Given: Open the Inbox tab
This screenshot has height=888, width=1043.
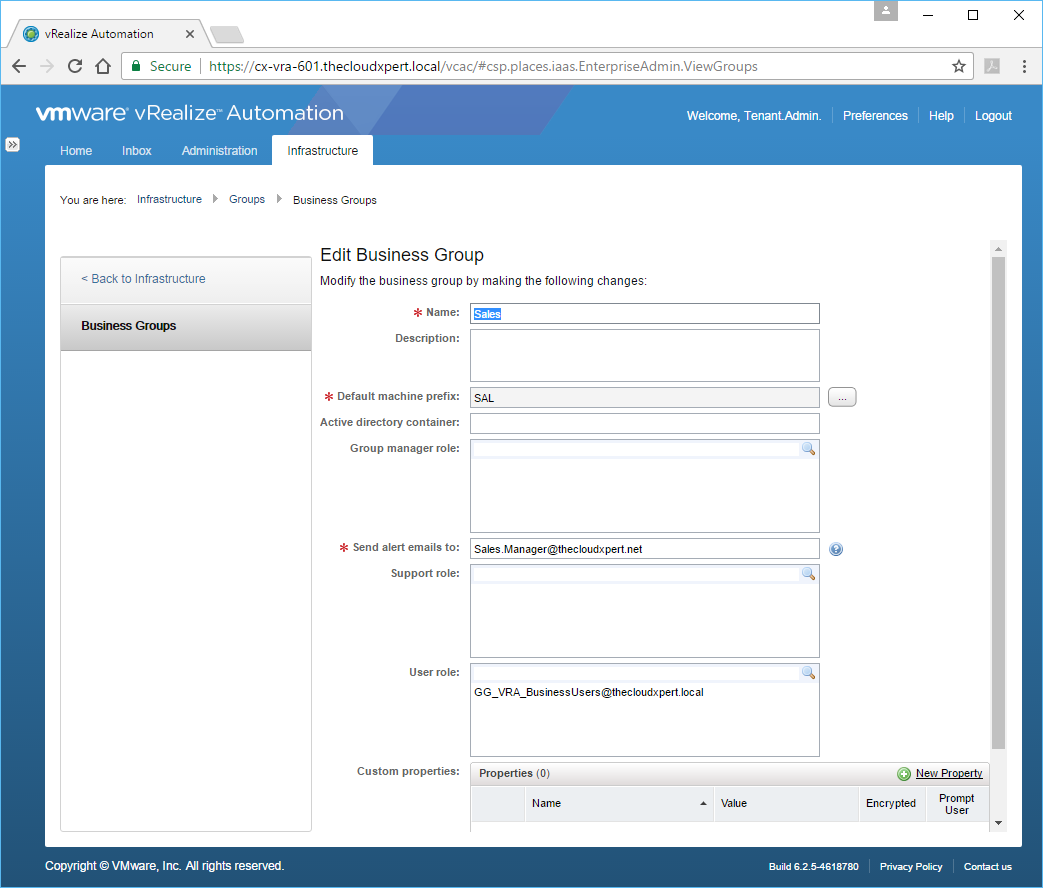Looking at the screenshot, I should tap(137, 151).
